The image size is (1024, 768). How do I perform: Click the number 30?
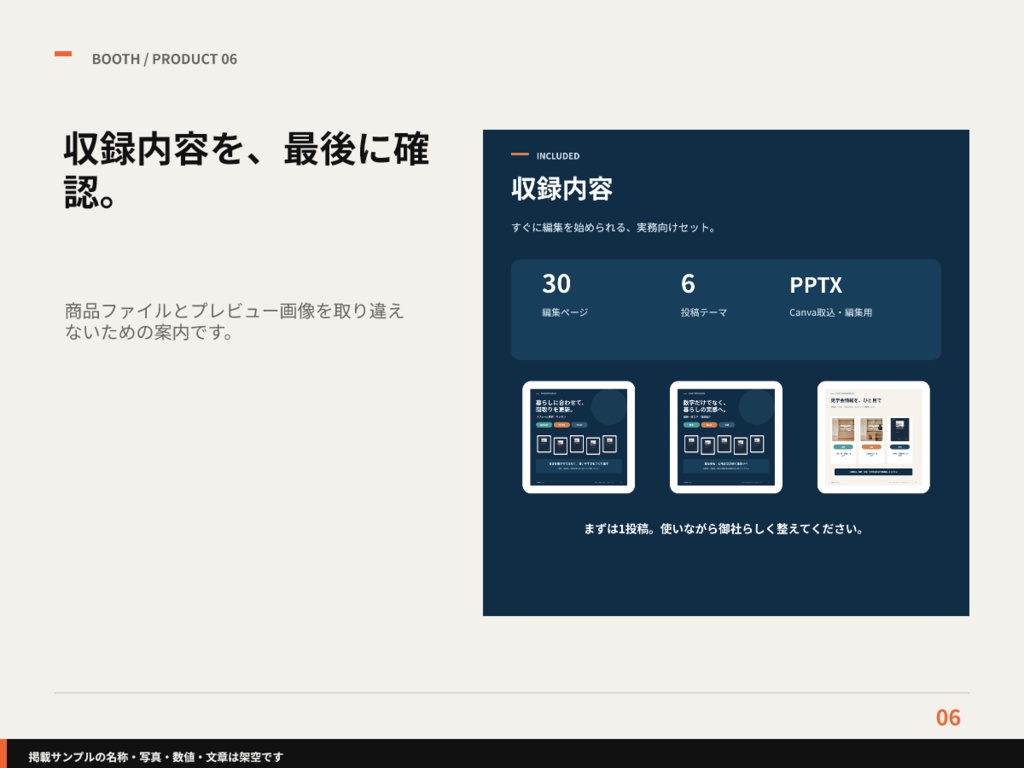point(556,284)
